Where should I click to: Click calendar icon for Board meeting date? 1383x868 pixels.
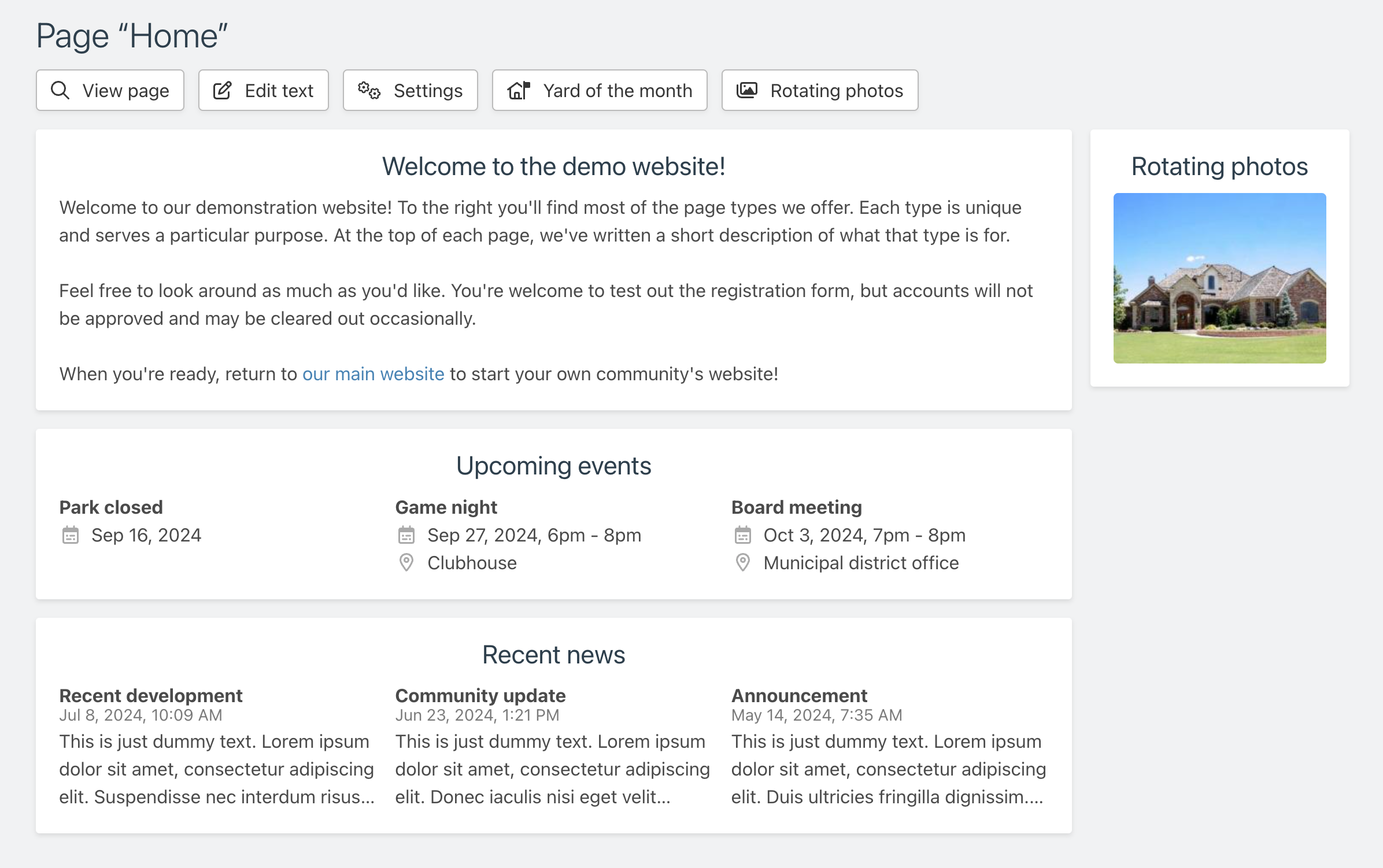pyautogui.click(x=742, y=535)
